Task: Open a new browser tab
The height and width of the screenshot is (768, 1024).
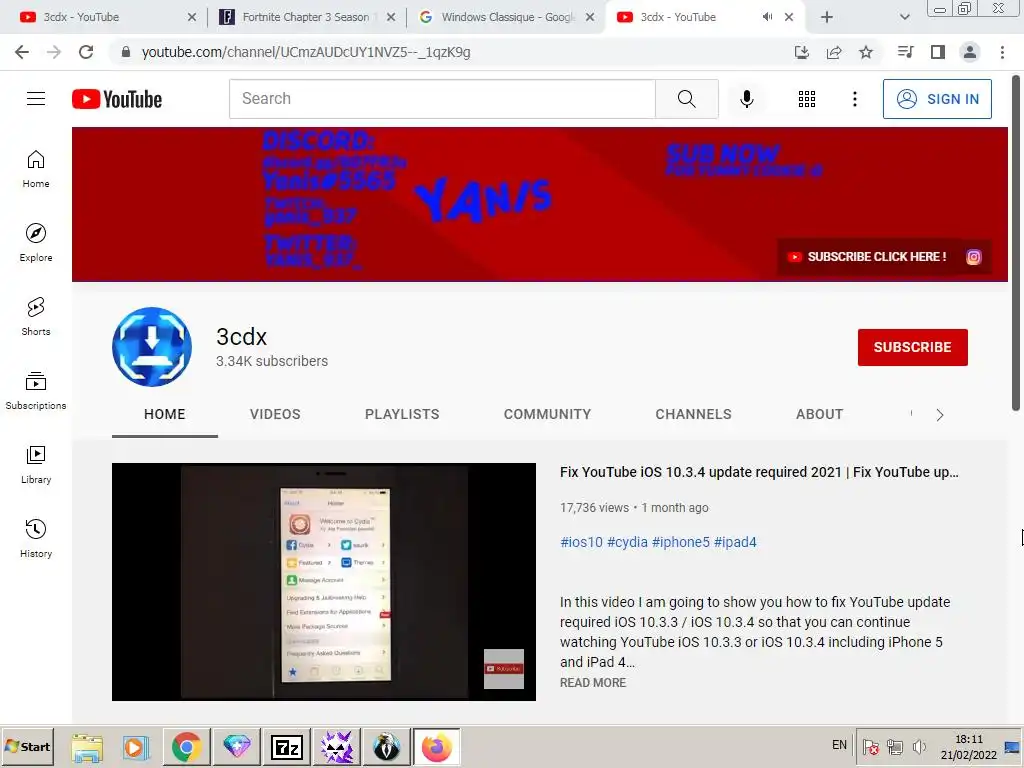Action: click(x=827, y=17)
